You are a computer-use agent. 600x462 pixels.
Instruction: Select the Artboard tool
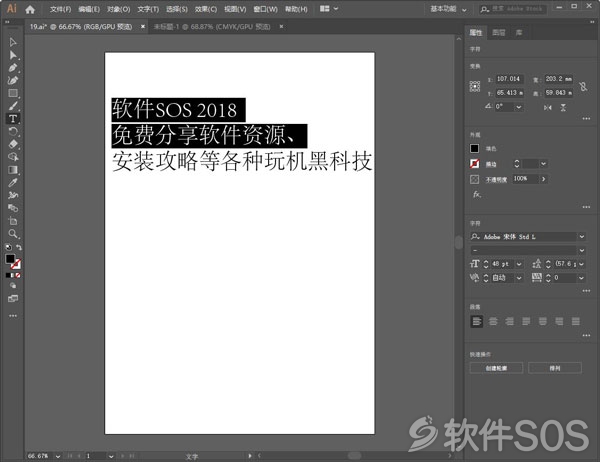(13, 221)
